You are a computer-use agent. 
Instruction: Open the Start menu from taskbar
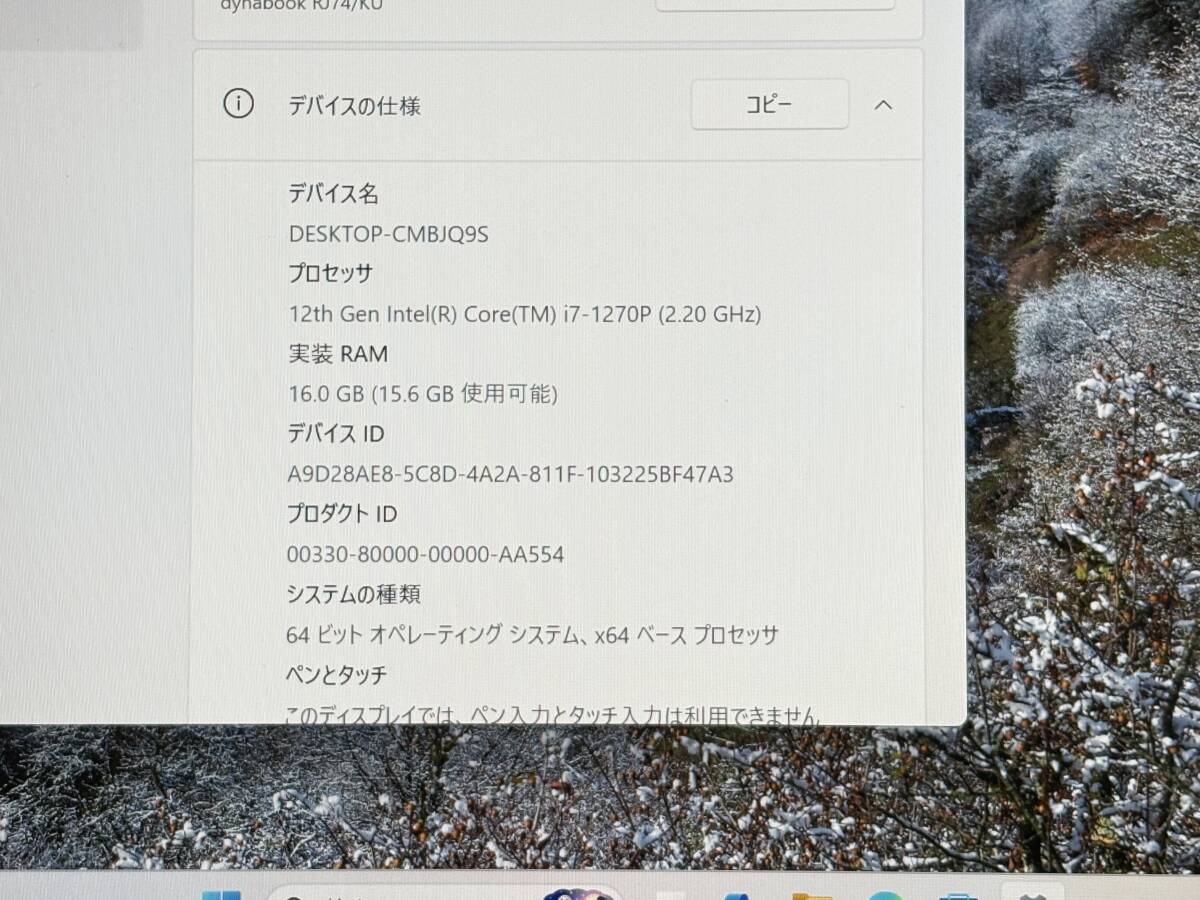point(222,892)
